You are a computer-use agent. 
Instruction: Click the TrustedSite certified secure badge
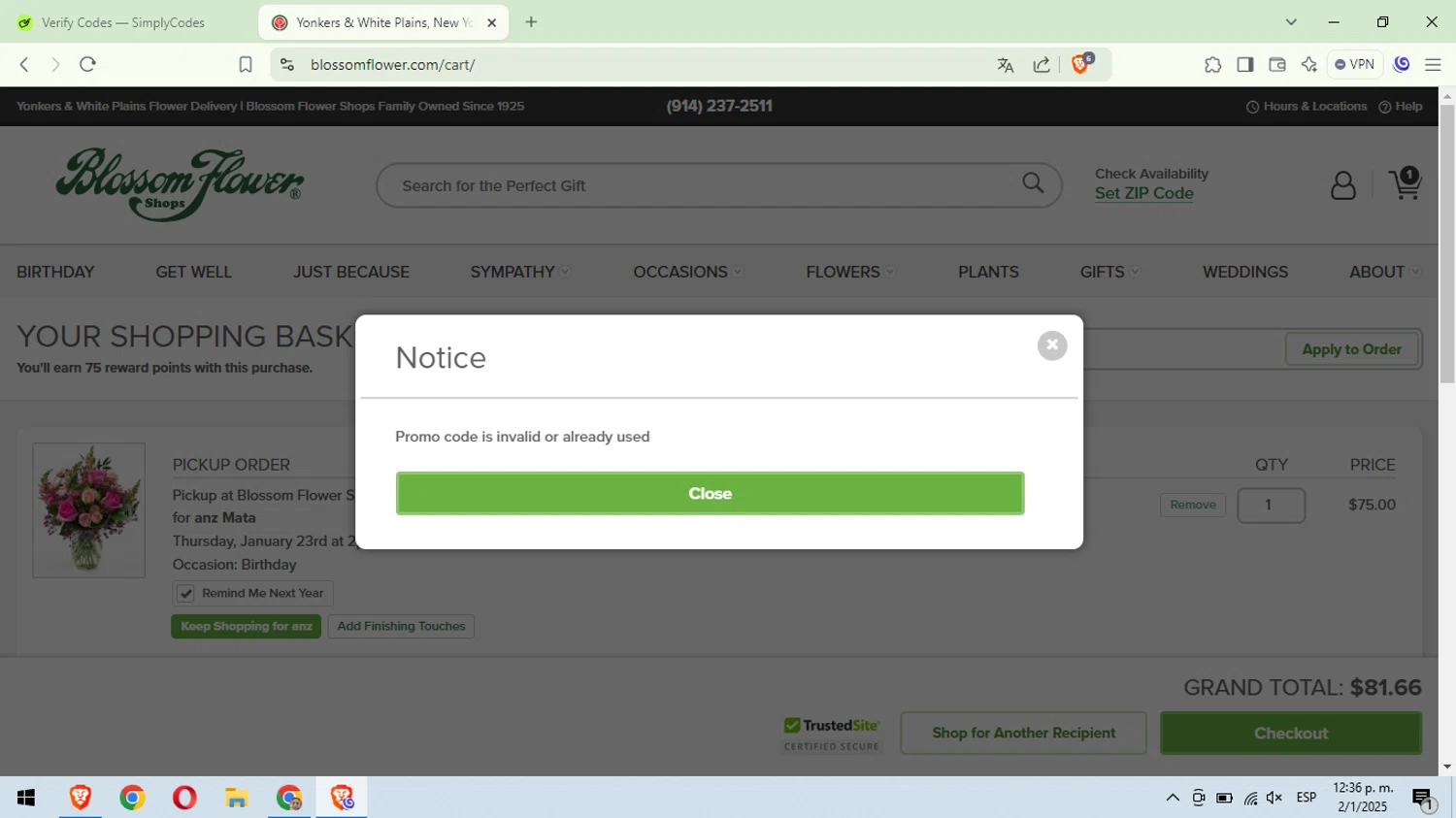[x=832, y=734]
